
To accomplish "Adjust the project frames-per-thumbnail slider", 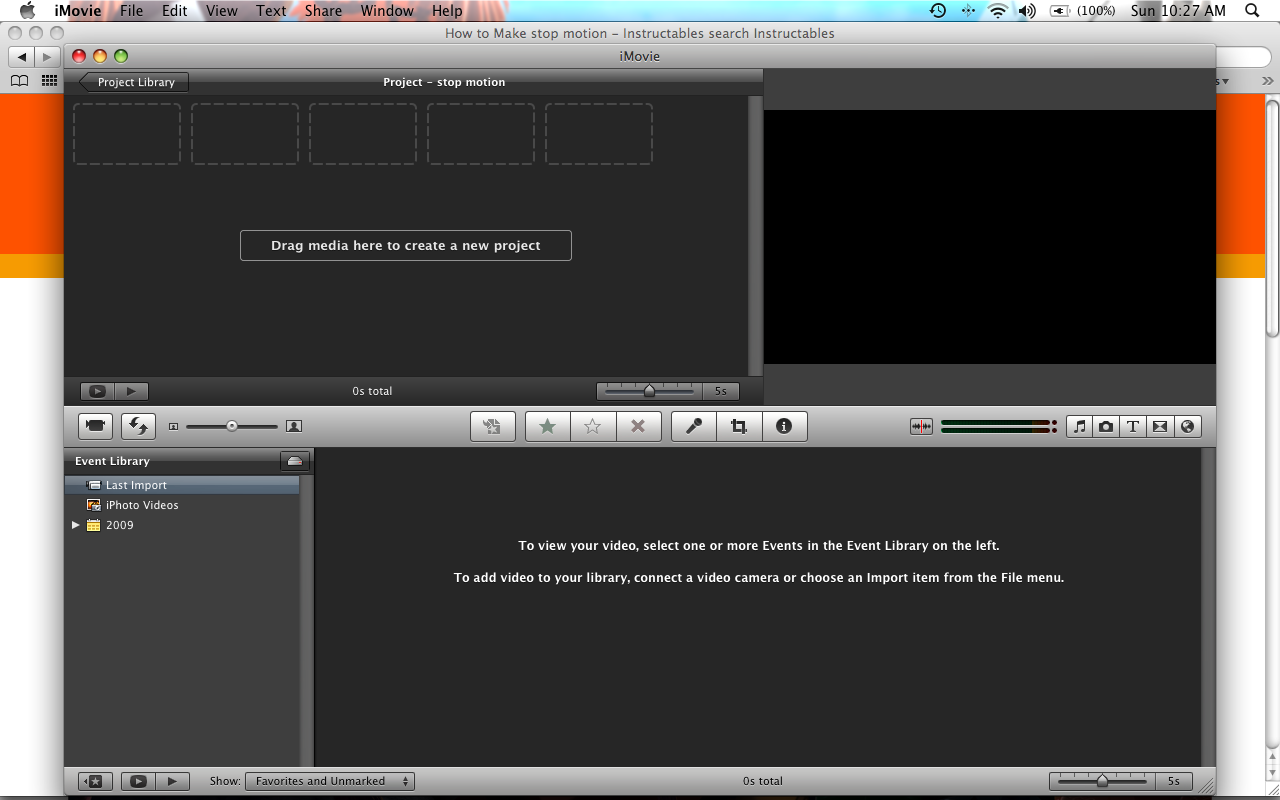I will pos(650,391).
